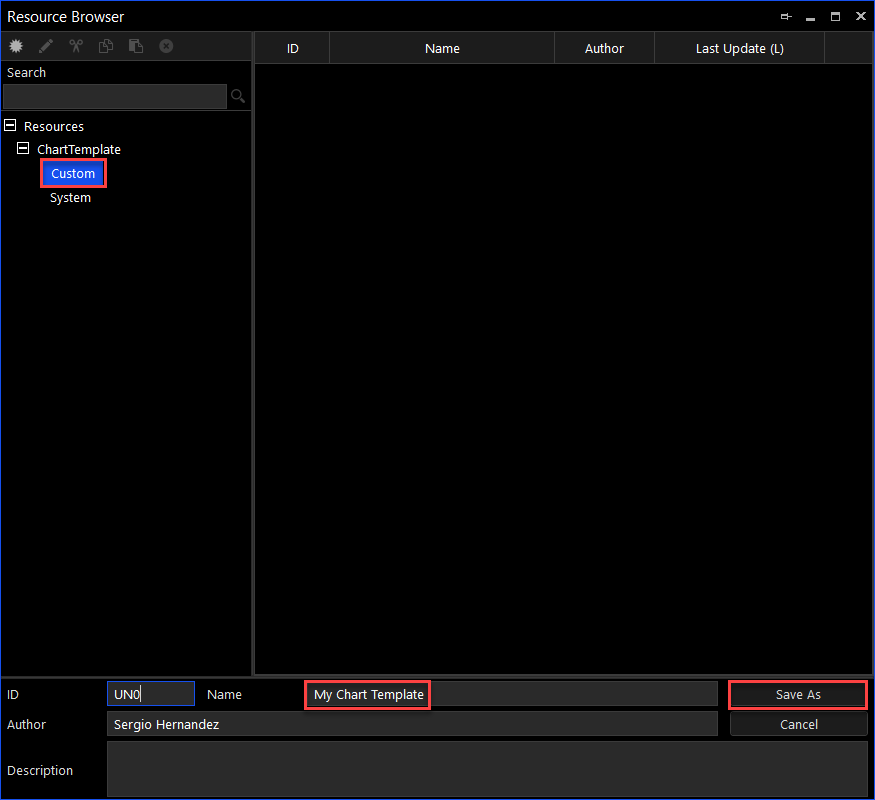Image resolution: width=875 pixels, height=800 pixels.
Task: Select the System folder in tree
Action: pos(70,198)
